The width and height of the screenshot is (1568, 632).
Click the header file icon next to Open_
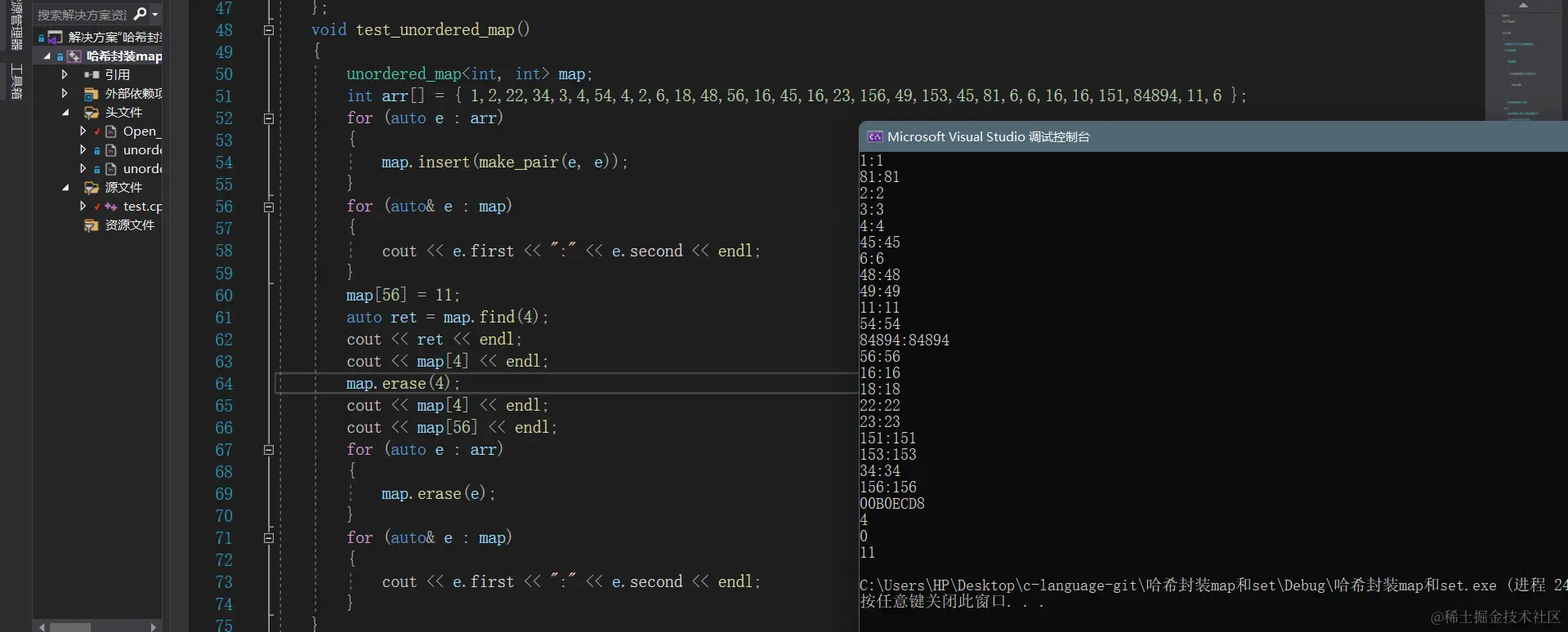tap(111, 131)
